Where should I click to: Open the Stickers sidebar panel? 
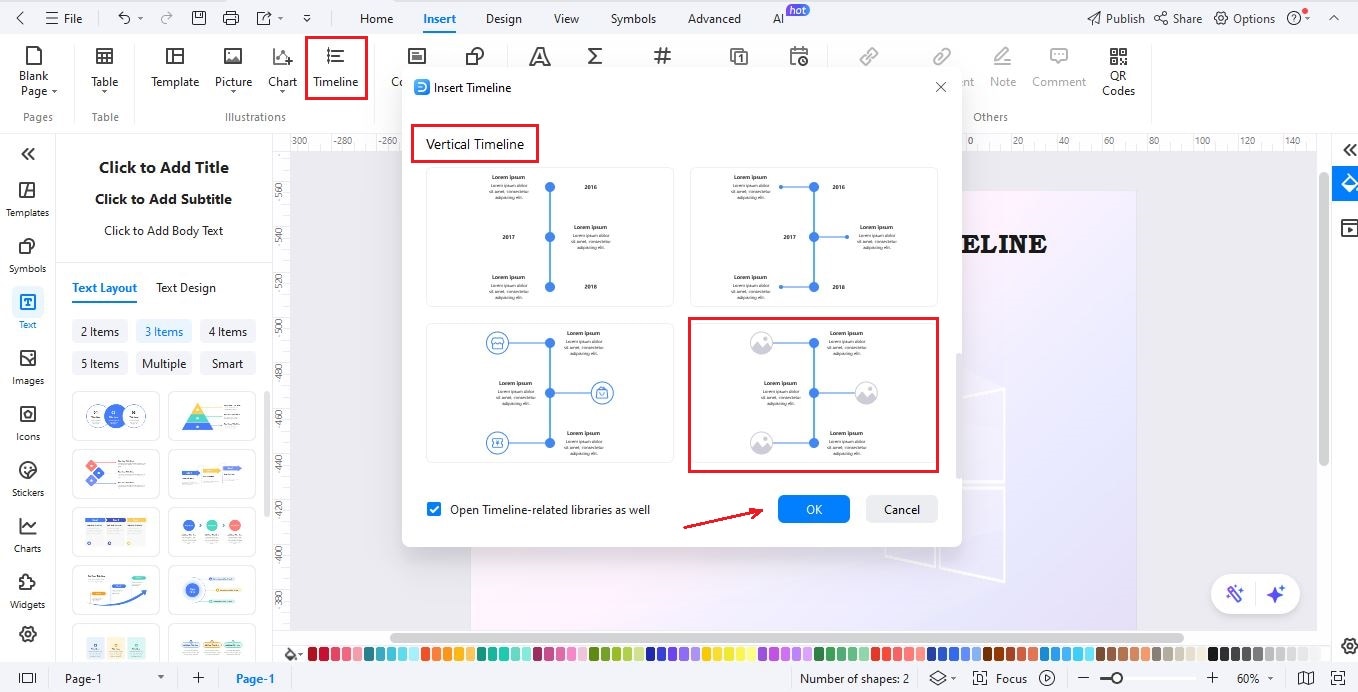pos(27,479)
